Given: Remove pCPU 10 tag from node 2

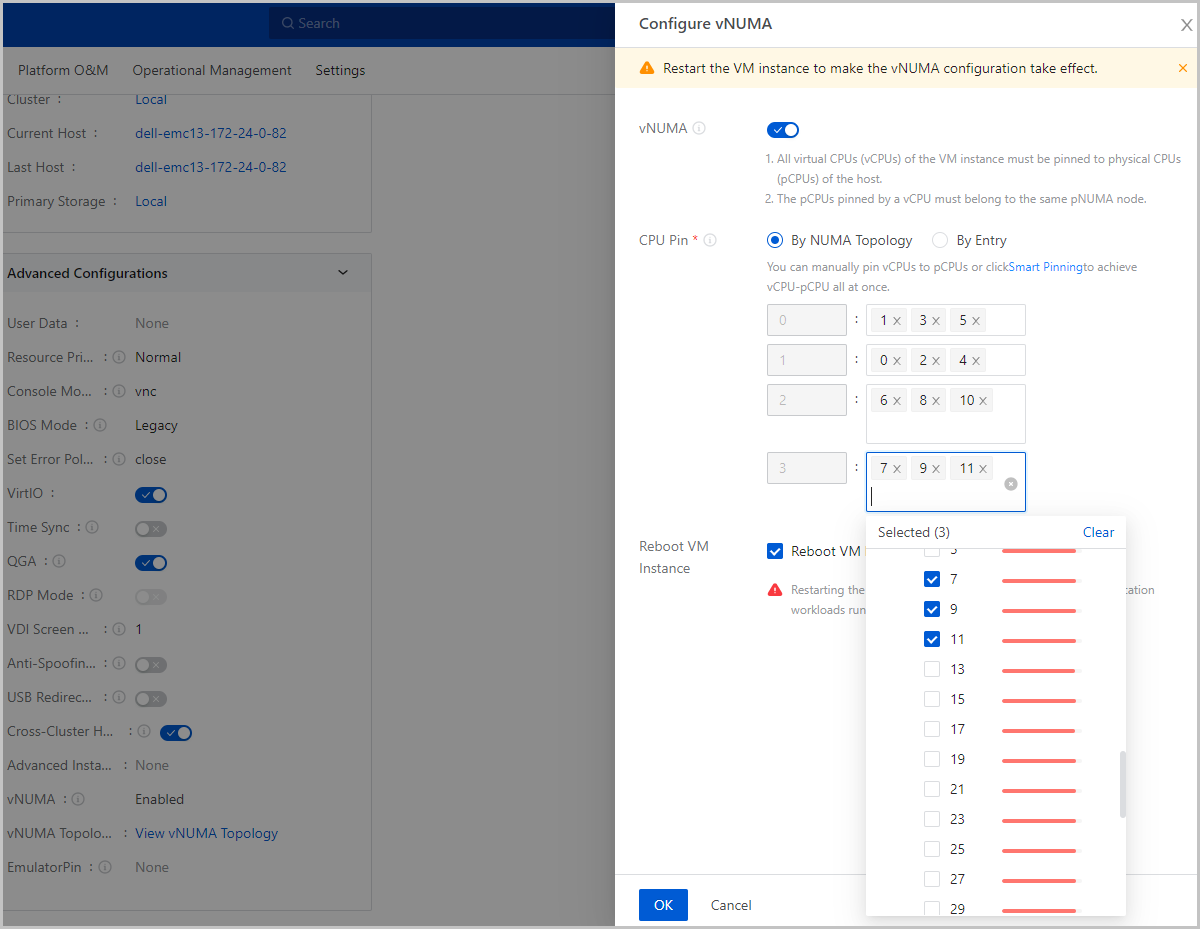Looking at the screenshot, I should [983, 401].
